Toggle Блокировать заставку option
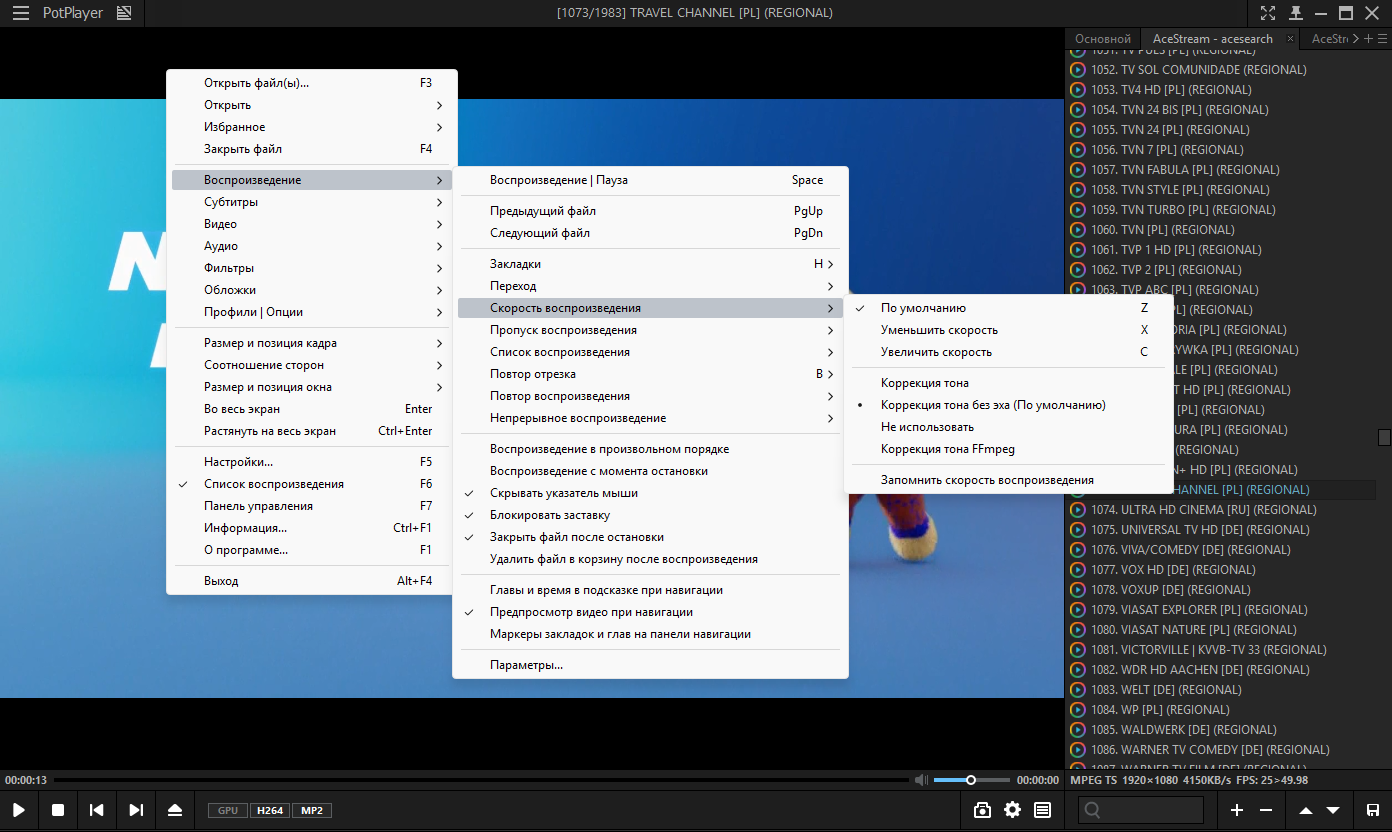 tap(650, 515)
